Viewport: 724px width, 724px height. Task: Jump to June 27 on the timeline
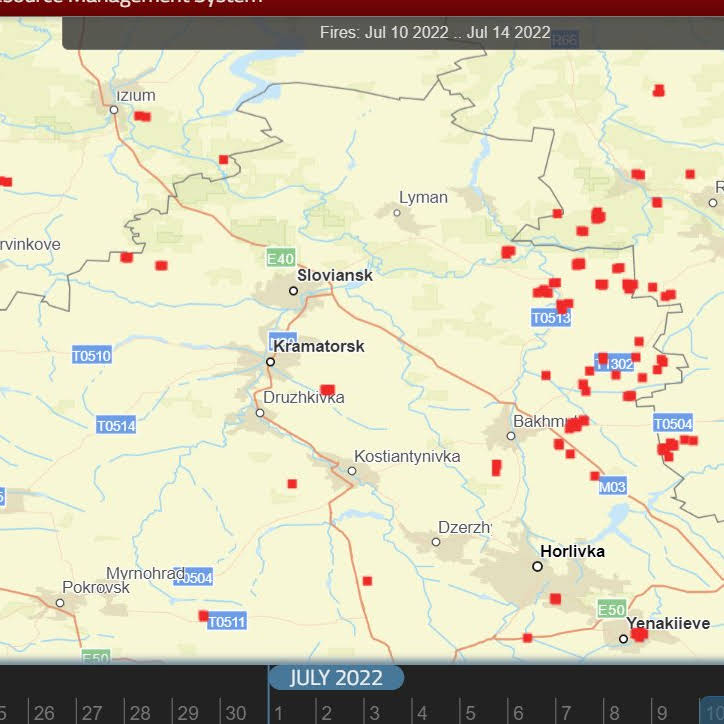point(92,712)
